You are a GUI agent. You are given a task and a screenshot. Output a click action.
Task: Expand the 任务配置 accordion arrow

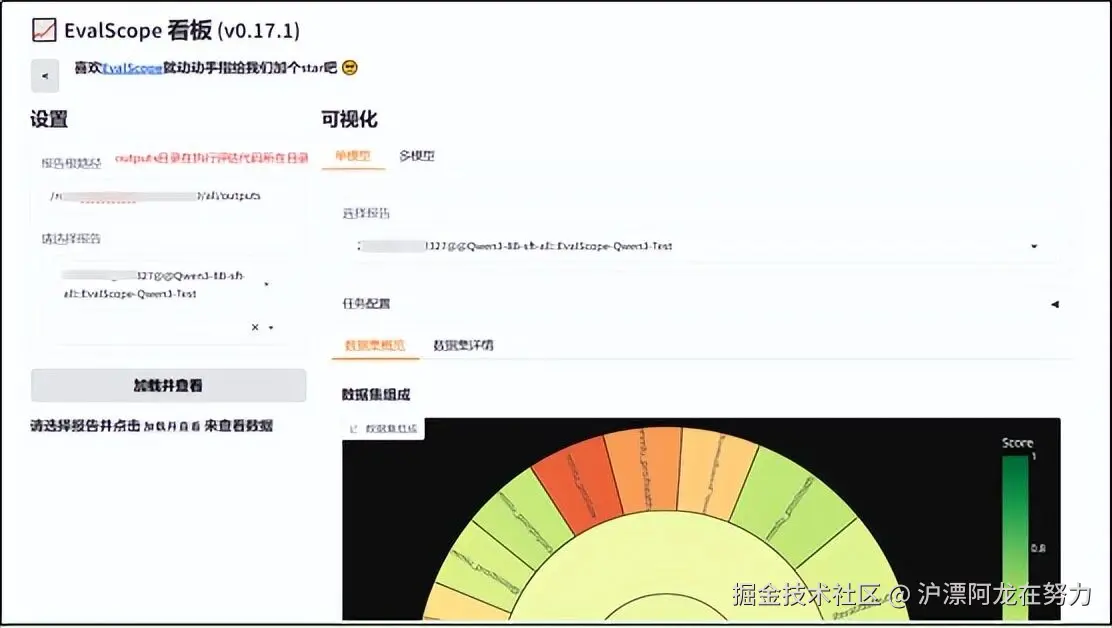click(x=1055, y=304)
